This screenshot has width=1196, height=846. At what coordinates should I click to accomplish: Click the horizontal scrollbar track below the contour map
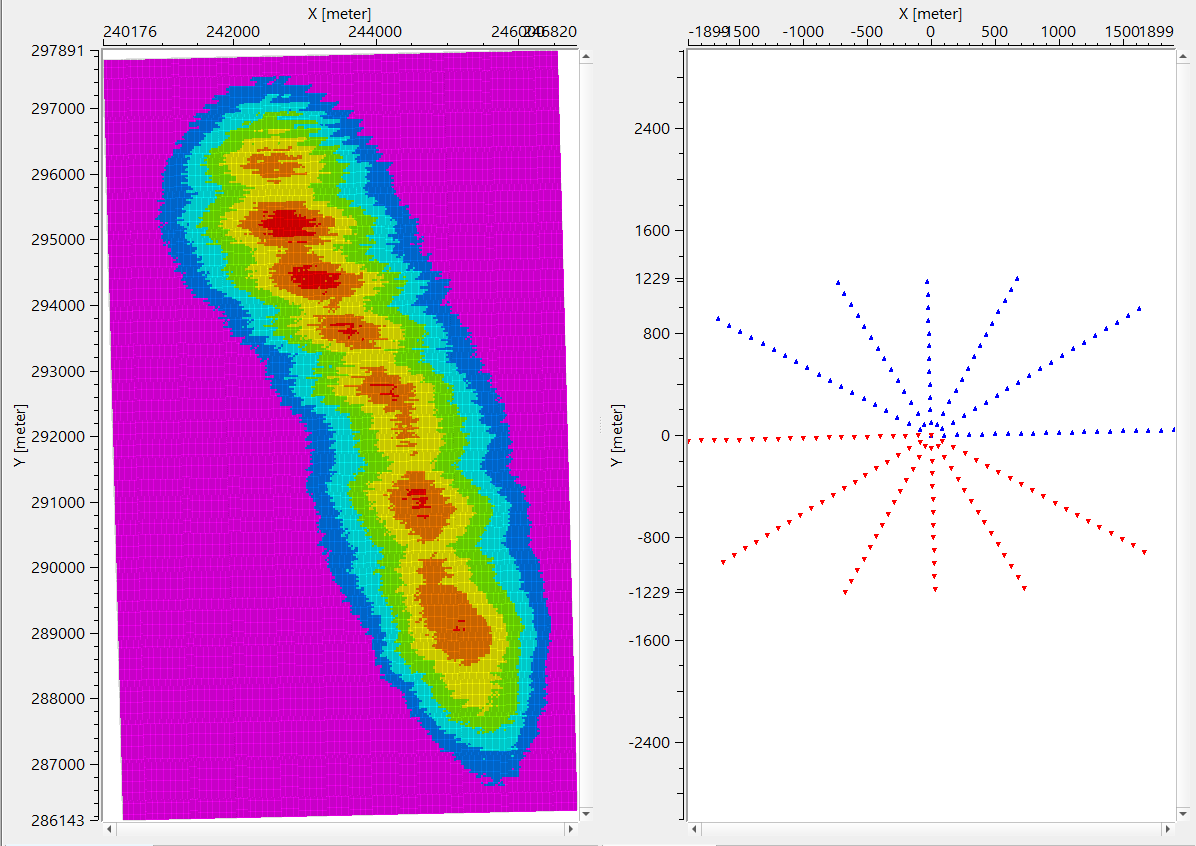[340, 828]
